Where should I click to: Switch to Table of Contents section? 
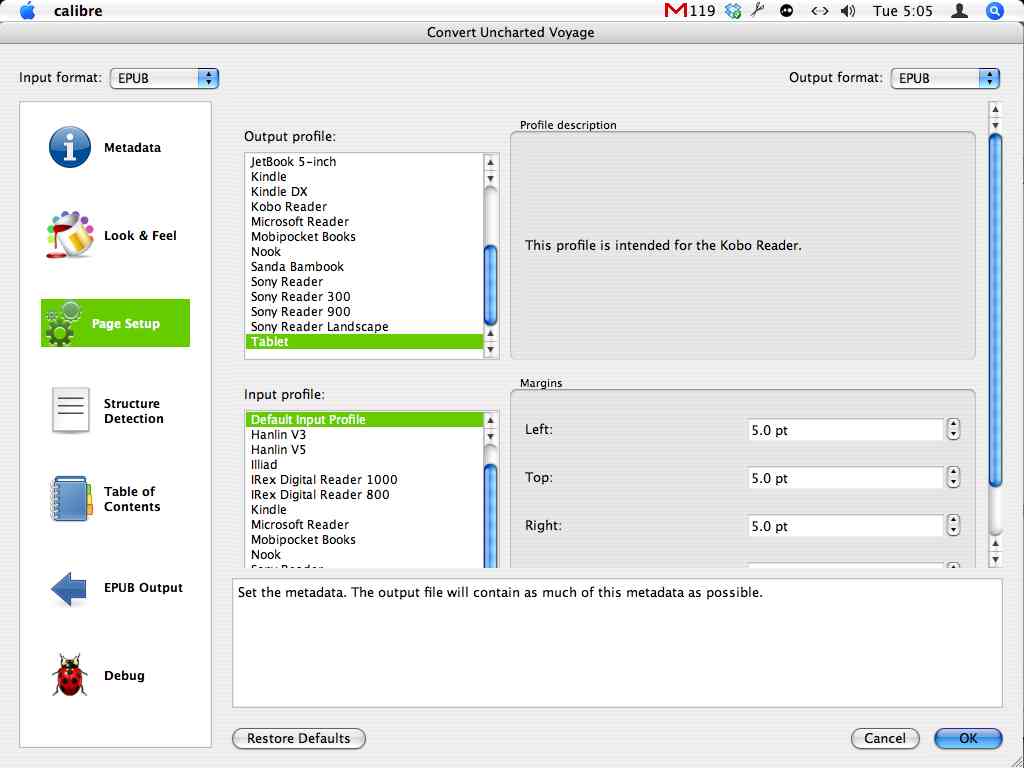(x=131, y=499)
